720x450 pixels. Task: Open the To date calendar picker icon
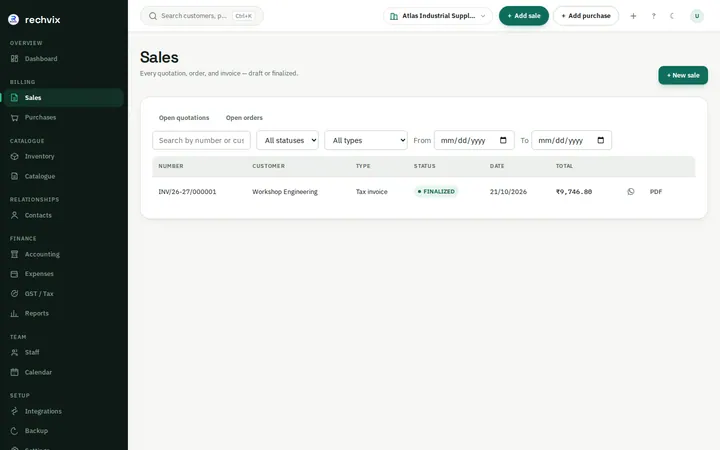pyautogui.click(x=601, y=141)
